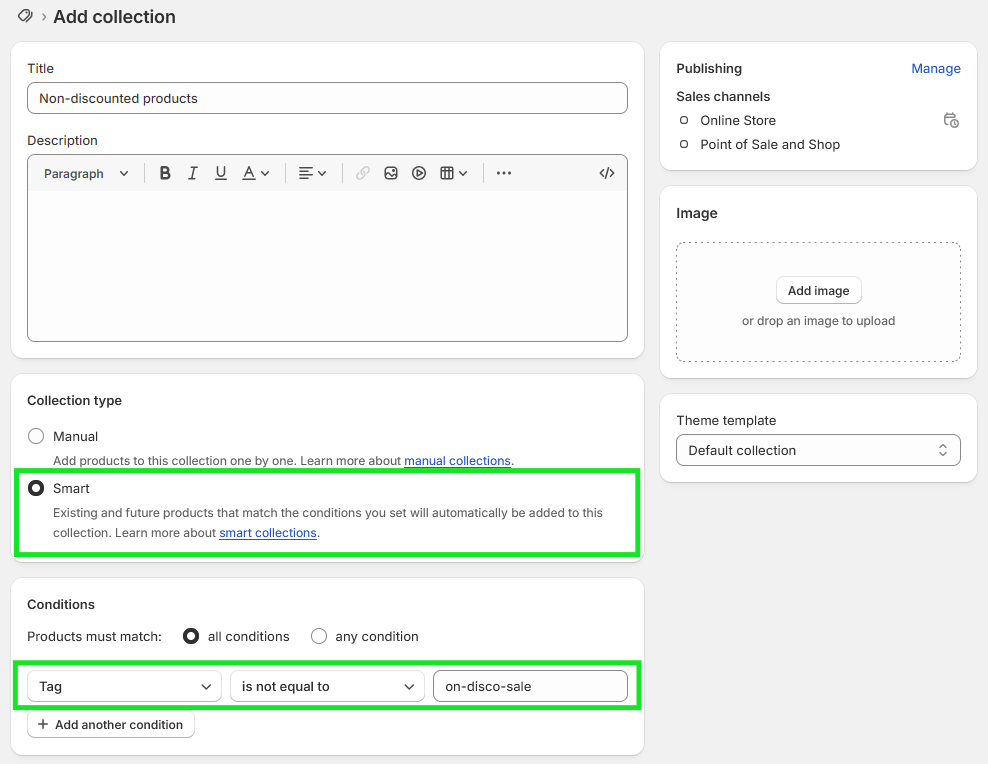Open the text alignment options
This screenshot has height=764, width=988.
coord(312,173)
